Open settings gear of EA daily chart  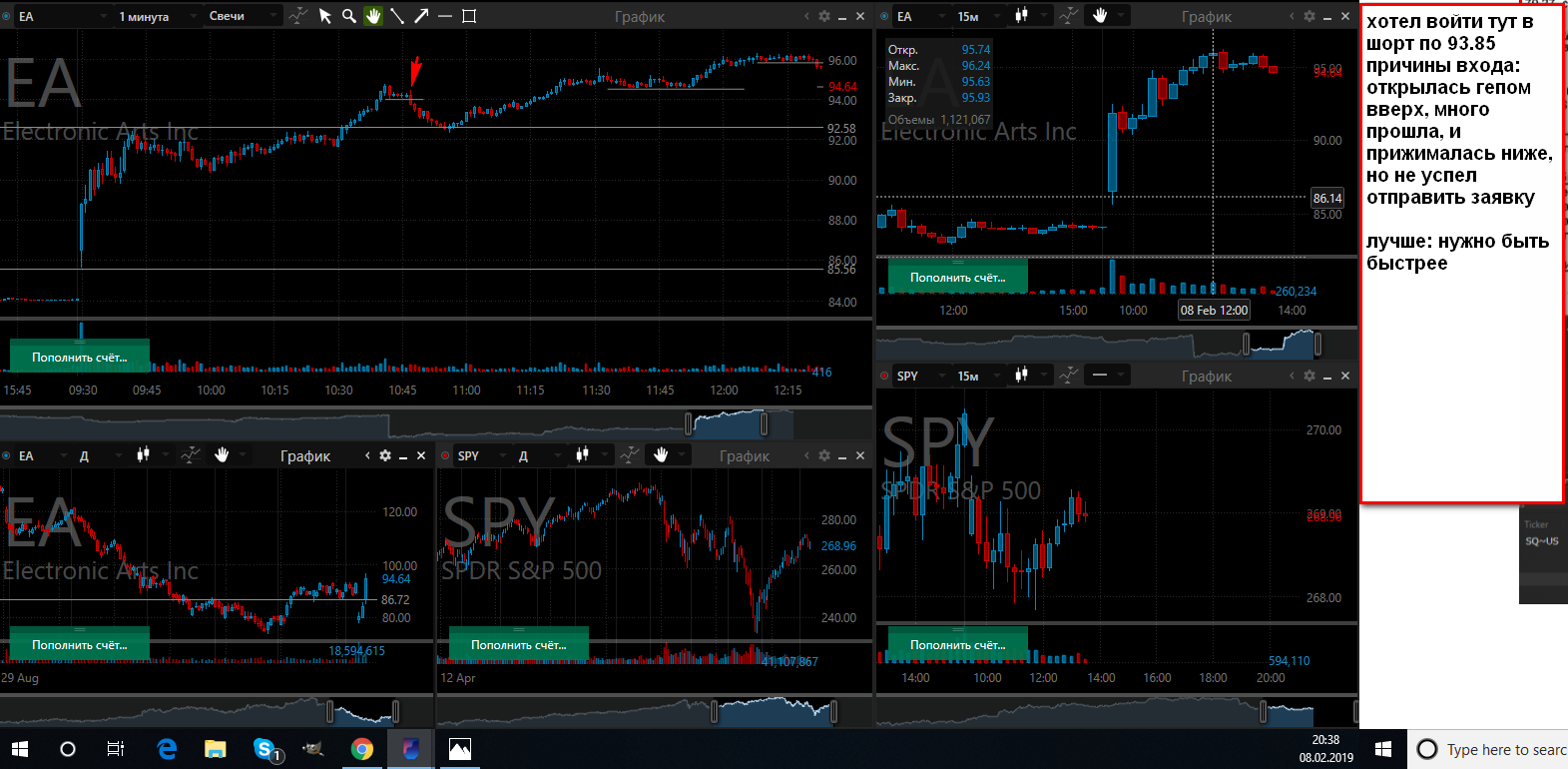[385, 455]
